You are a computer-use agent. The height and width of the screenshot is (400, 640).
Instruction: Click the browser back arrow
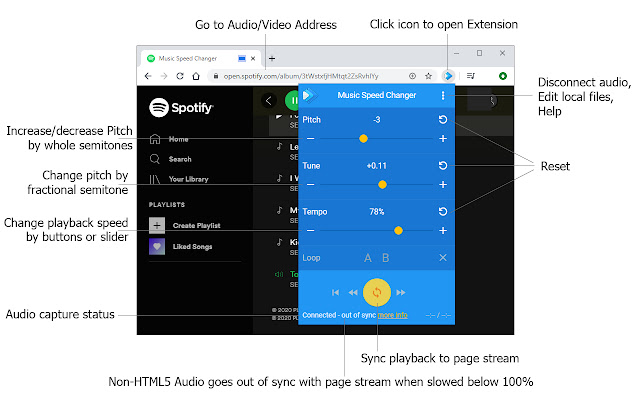(x=148, y=76)
